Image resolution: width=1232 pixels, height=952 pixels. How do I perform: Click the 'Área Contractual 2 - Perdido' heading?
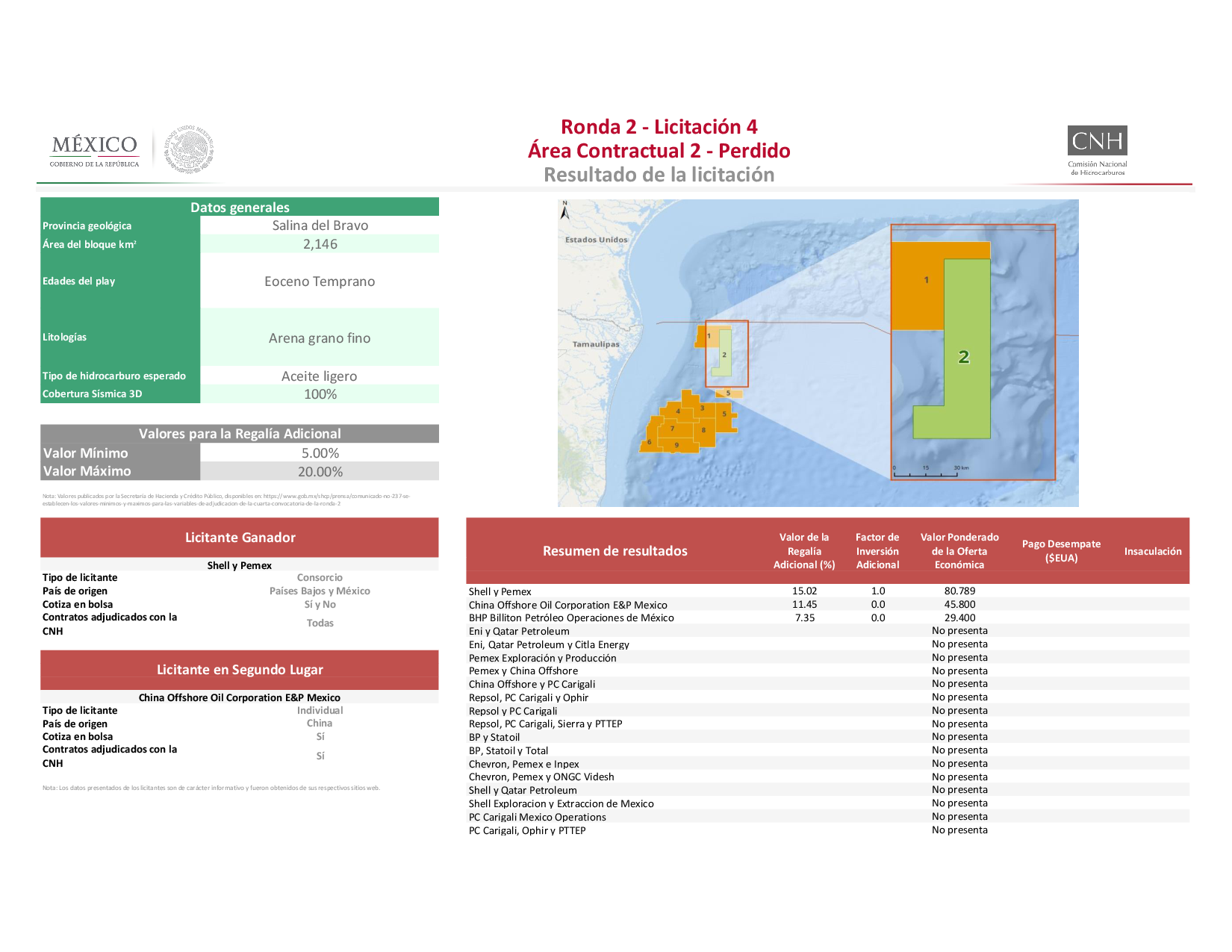[x=659, y=151]
